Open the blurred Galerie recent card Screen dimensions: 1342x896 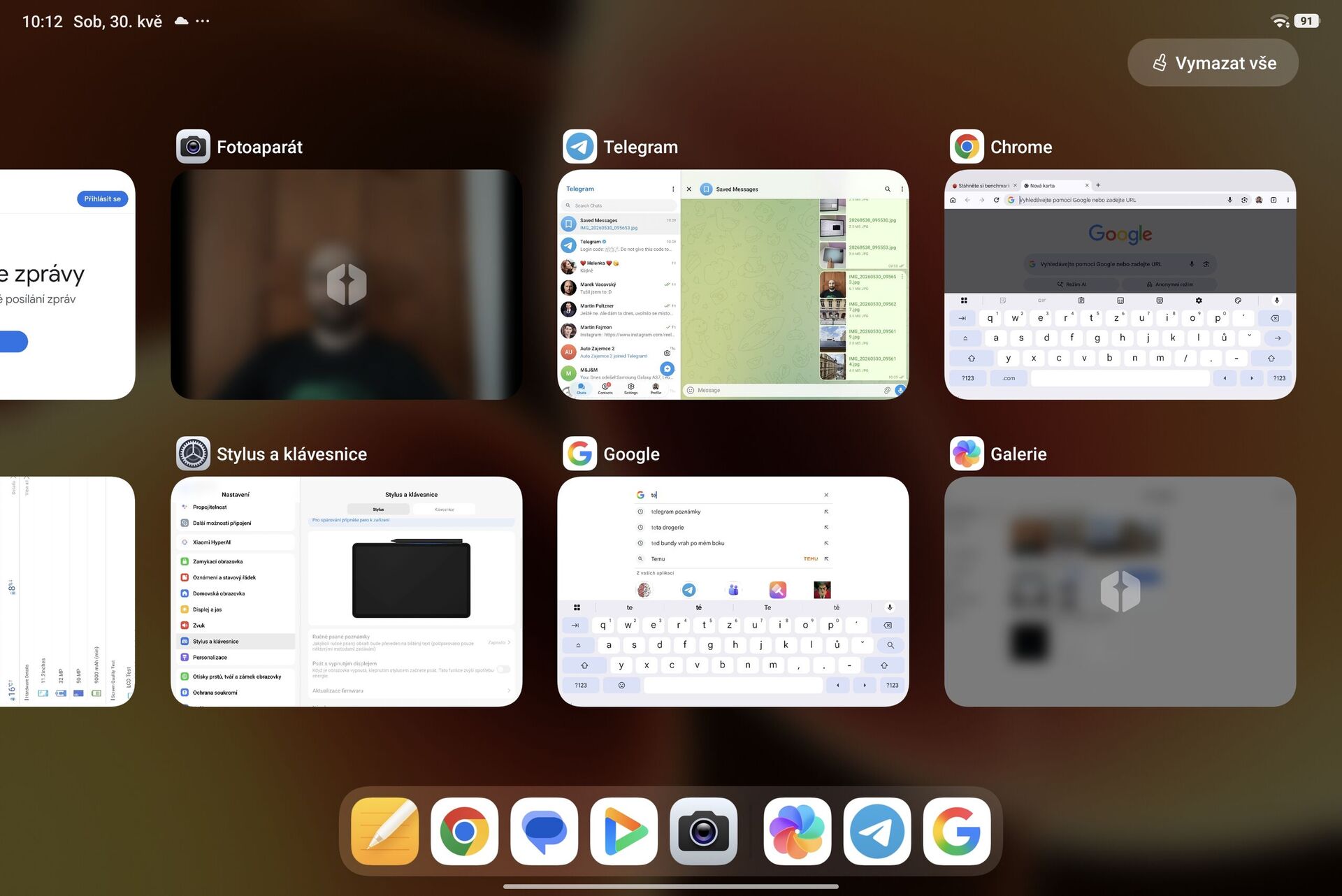coord(1120,591)
